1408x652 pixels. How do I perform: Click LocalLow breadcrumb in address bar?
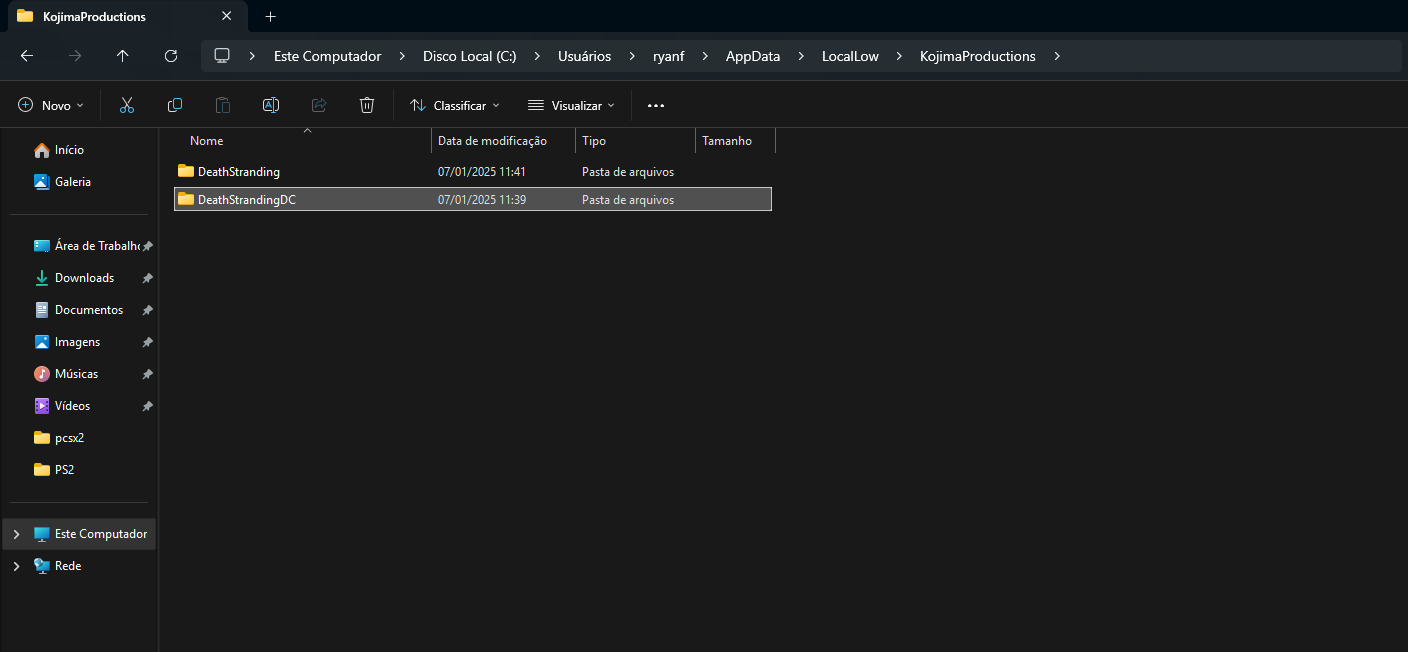(x=850, y=56)
